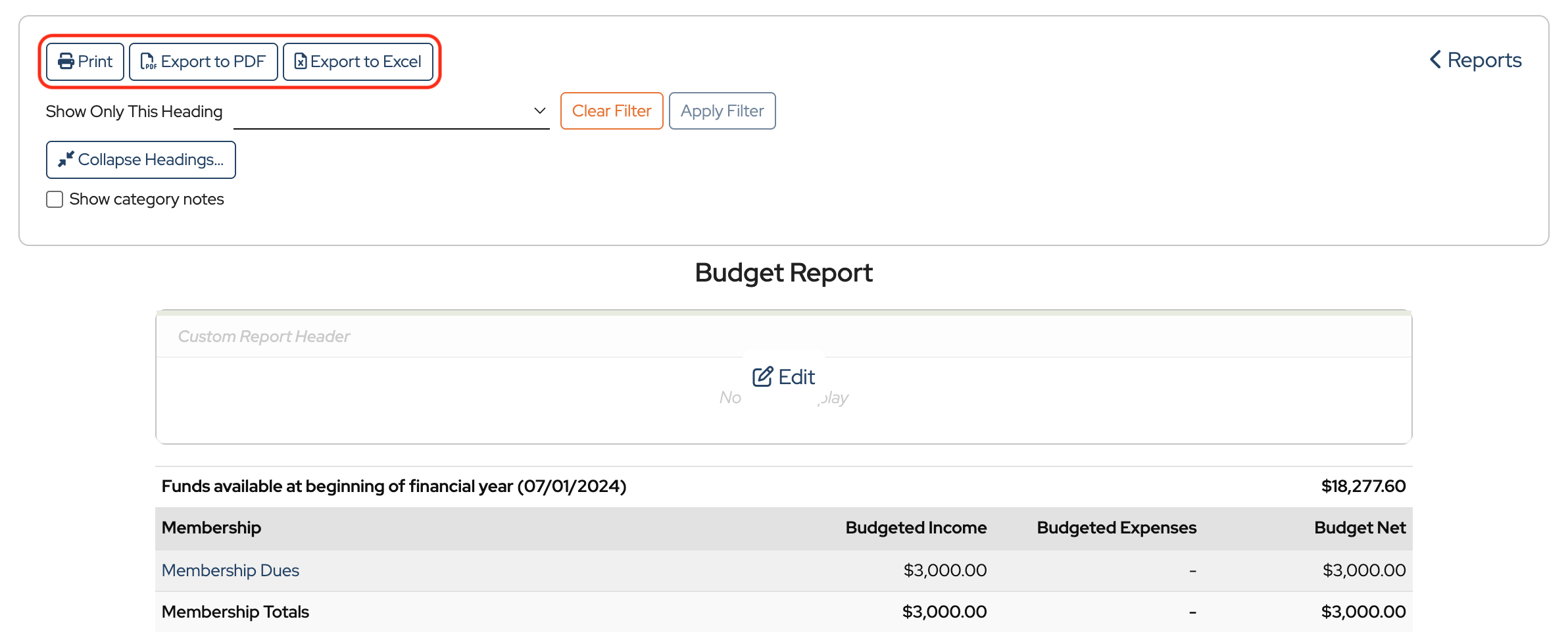Click the Membership Totals row
The width and height of the screenshot is (1568, 642).
tap(235, 612)
